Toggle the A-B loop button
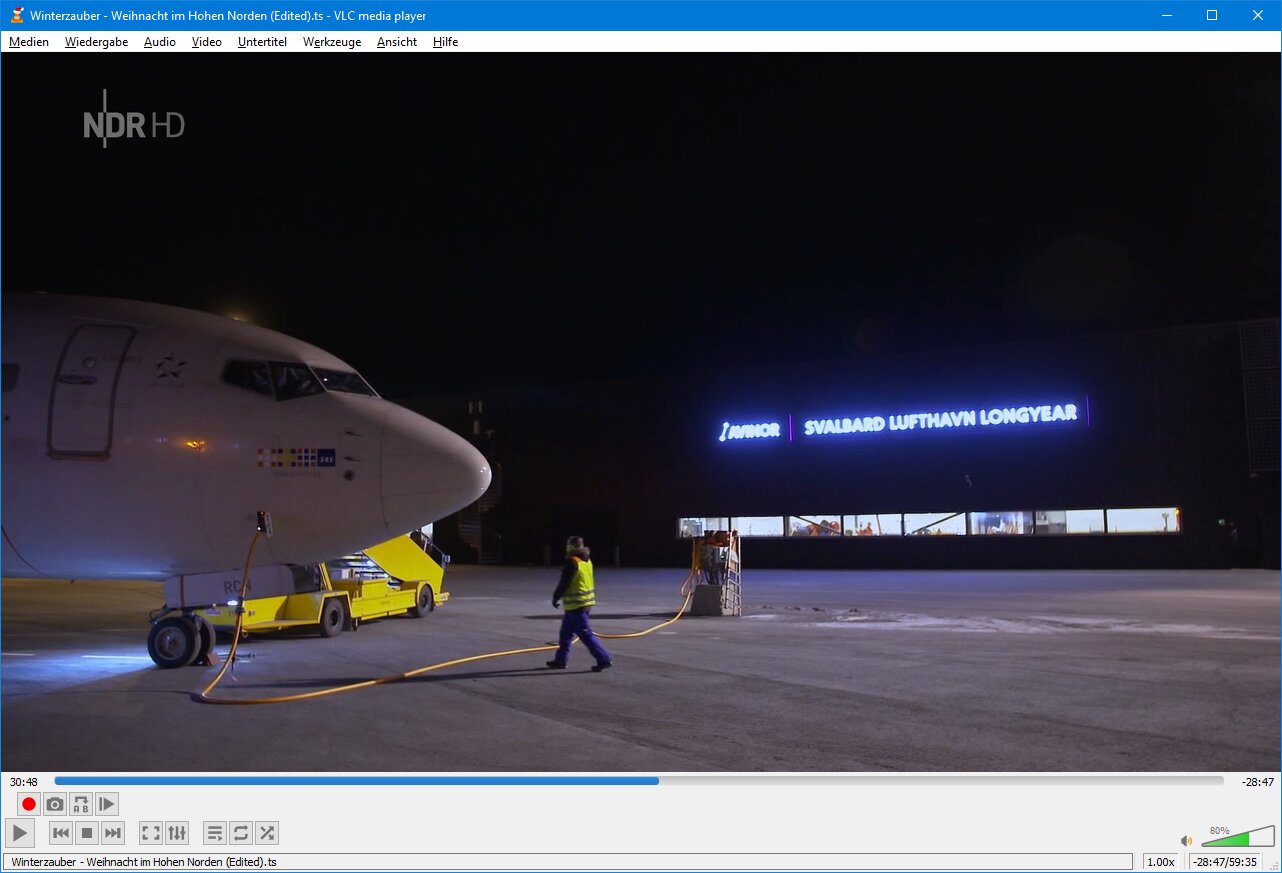1282x873 pixels. pyautogui.click(x=81, y=804)
